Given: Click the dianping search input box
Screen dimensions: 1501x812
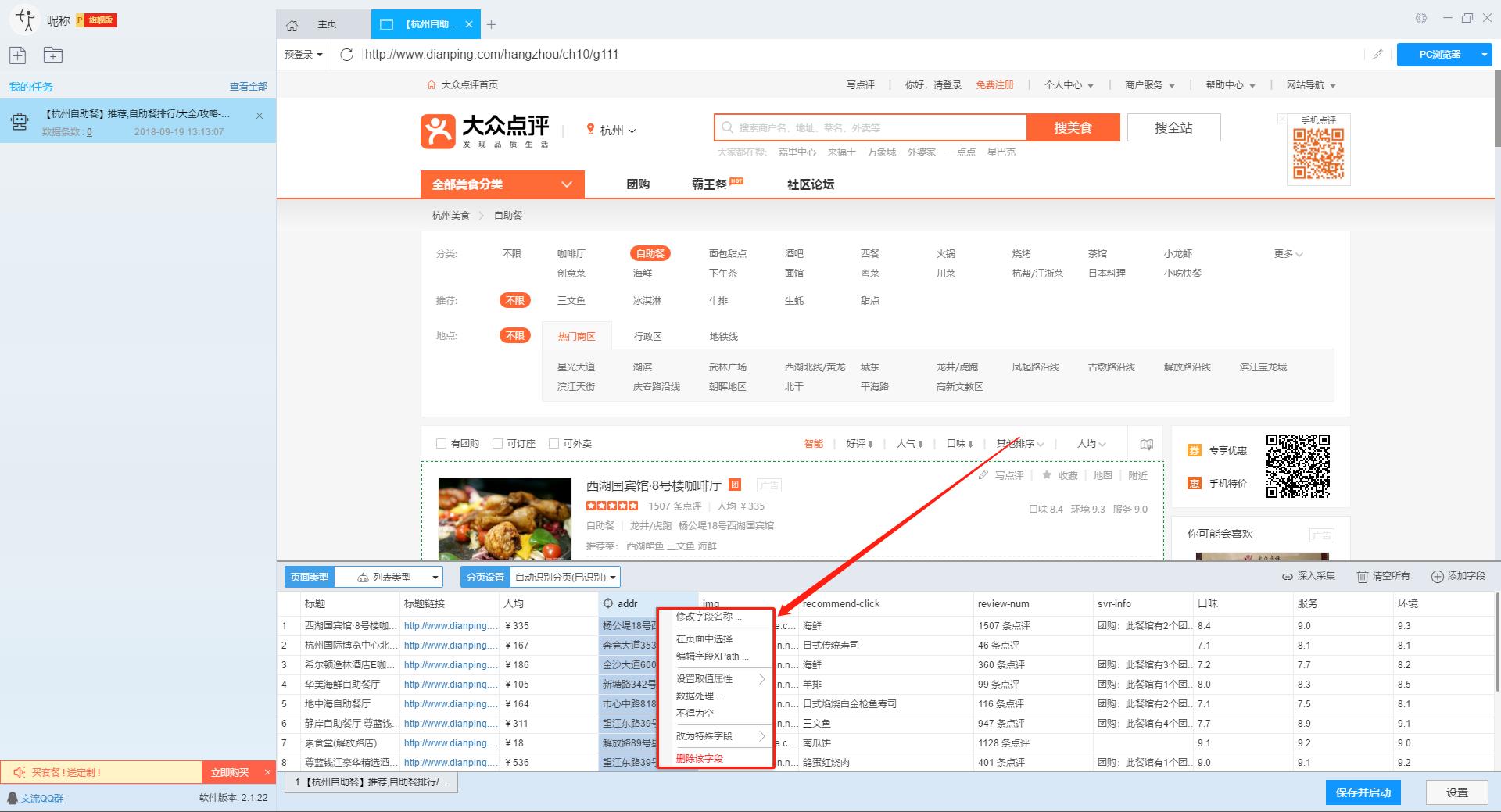Looking at the screenshot, I should 869,127.
